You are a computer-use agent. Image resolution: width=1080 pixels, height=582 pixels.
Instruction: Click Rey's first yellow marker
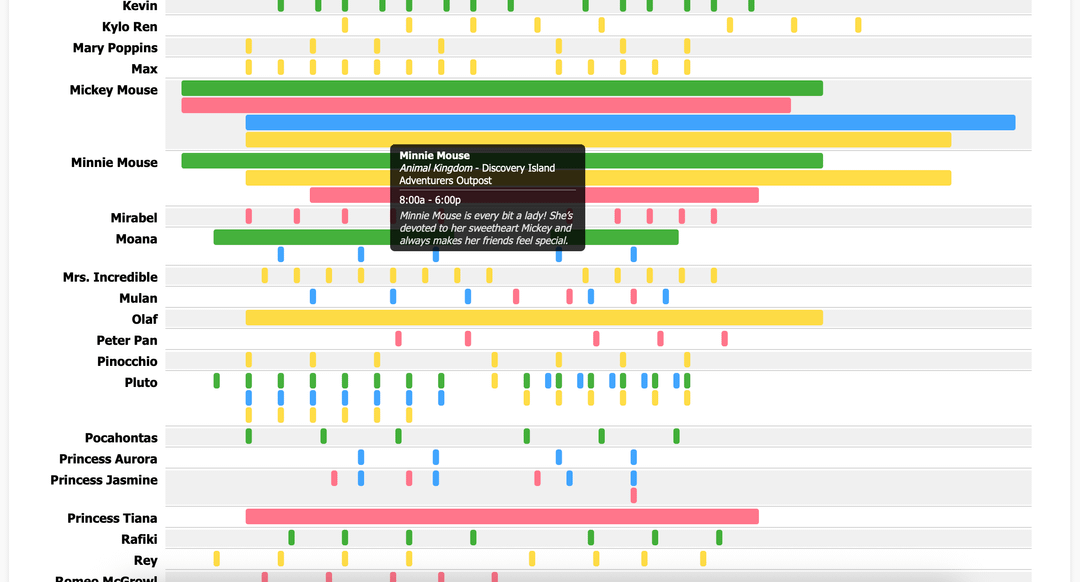click(217, 559)
